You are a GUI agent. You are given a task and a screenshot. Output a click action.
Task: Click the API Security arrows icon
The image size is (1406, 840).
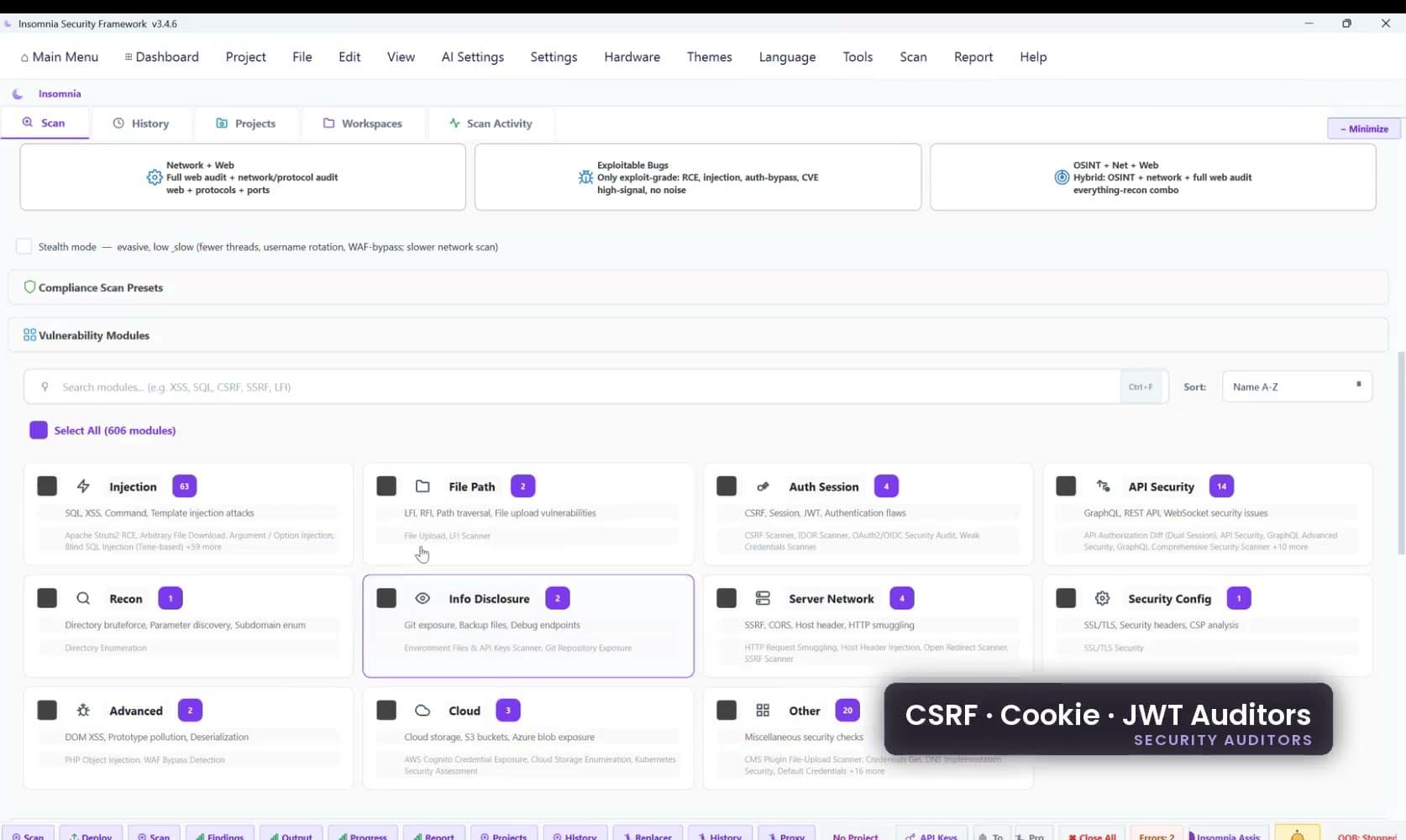(x=1102, y=486)
